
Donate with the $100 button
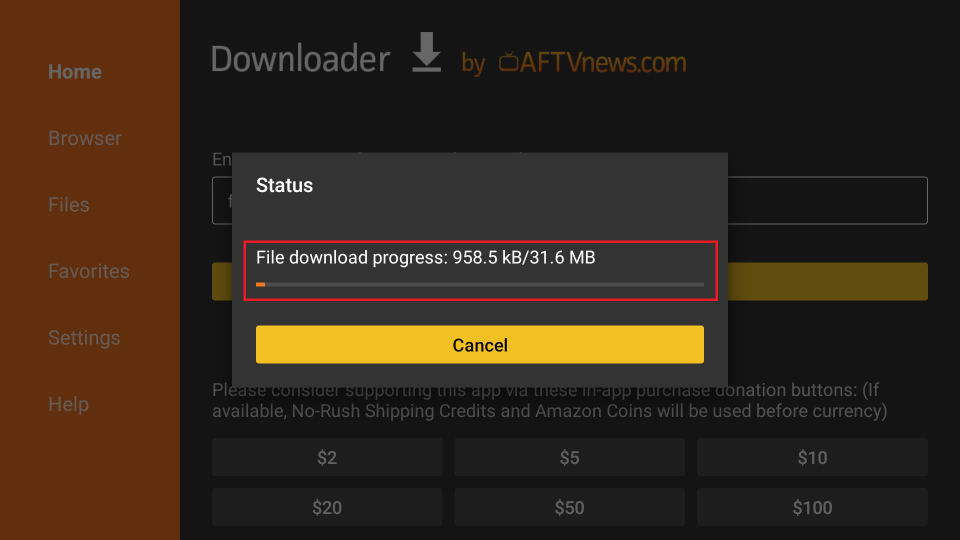point(812,508)
